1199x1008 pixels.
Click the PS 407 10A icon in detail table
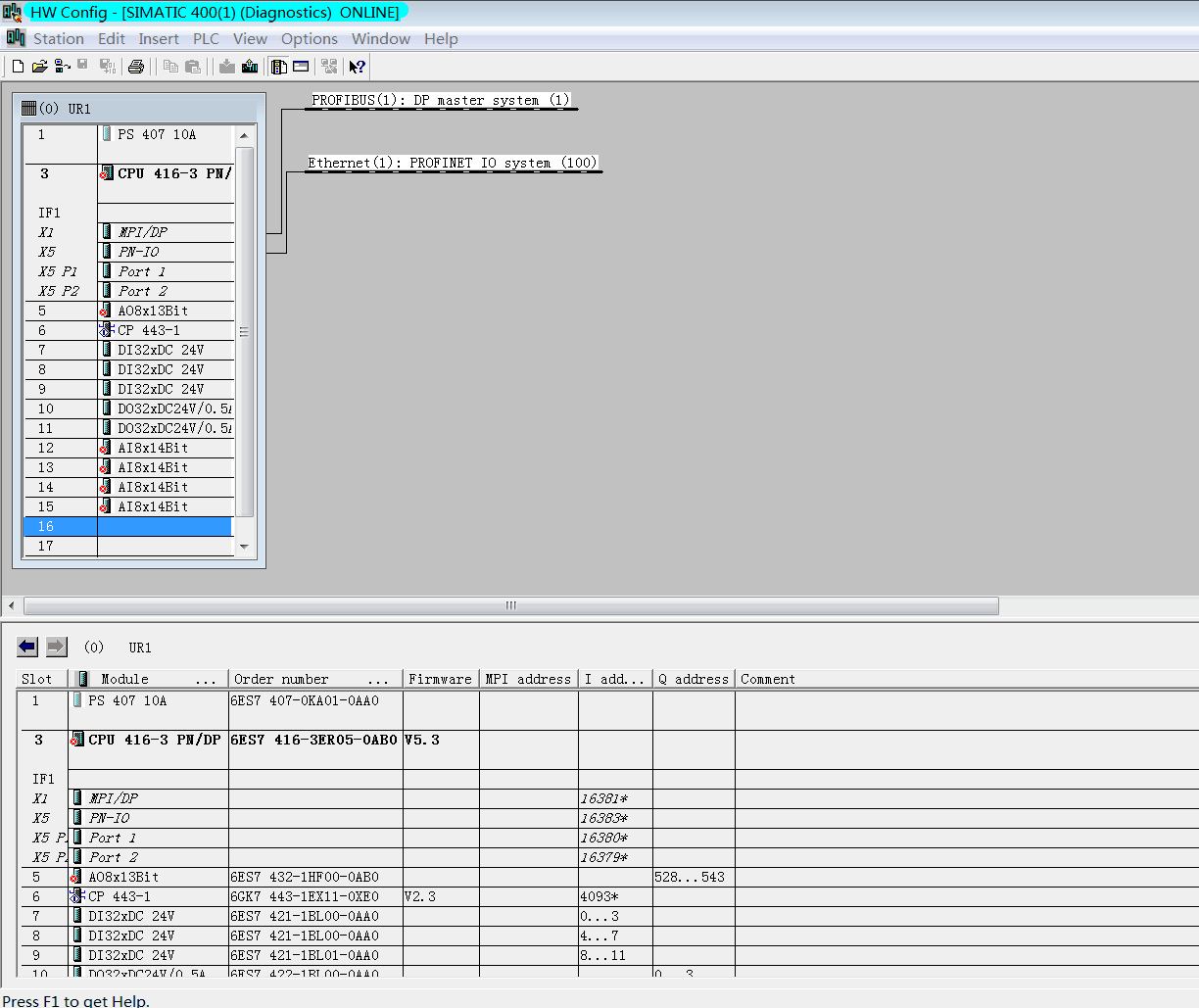tap(77, 700)
